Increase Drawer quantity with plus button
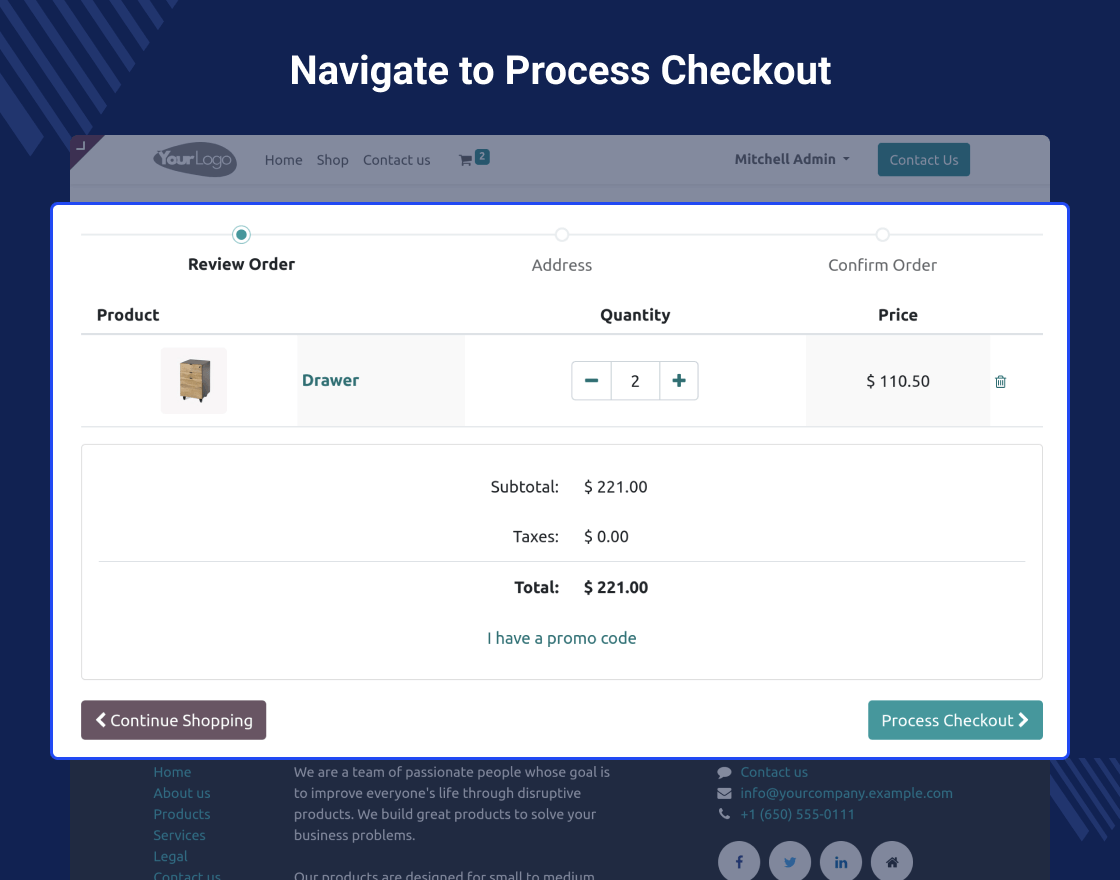This screenshot has width=1120, height=880. 679,381
